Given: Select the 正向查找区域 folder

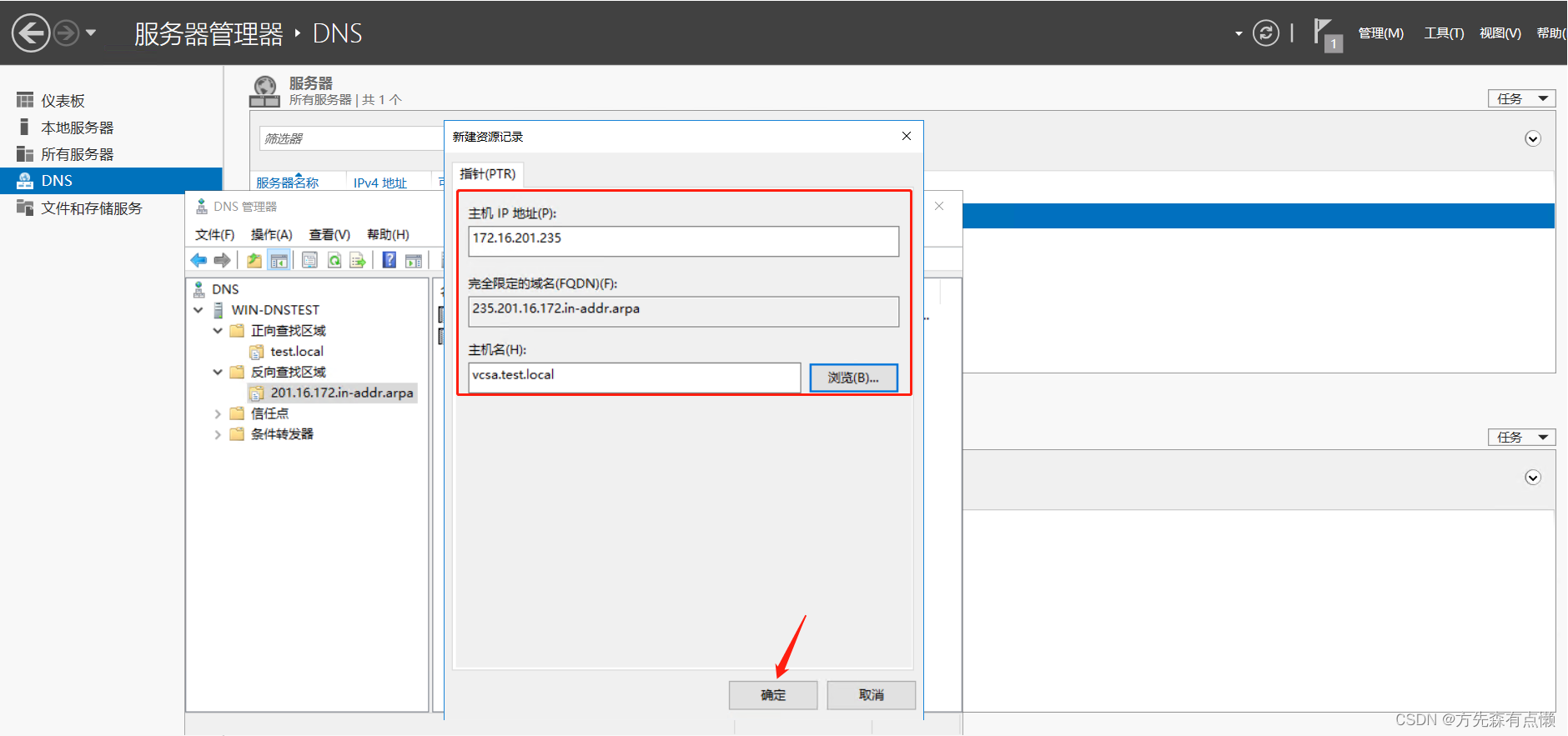Looking at the screenshot, I should pyautogui.click(x=288, y=331).
